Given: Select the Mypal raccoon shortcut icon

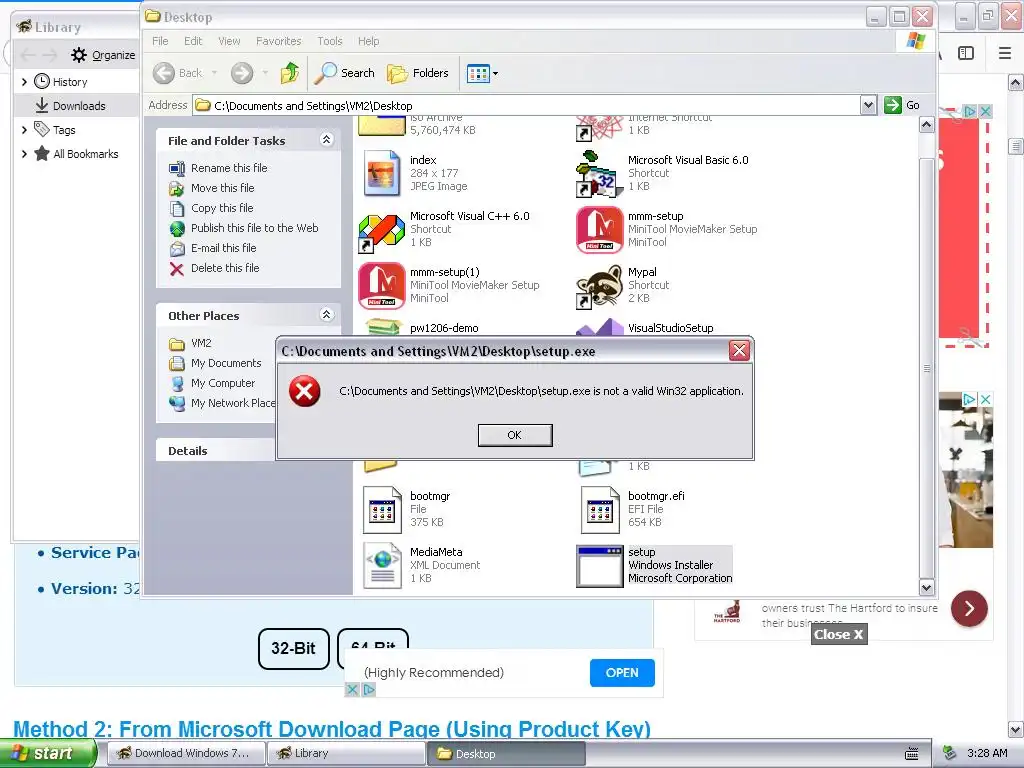Looking at the screenshot, I should 600,286.
